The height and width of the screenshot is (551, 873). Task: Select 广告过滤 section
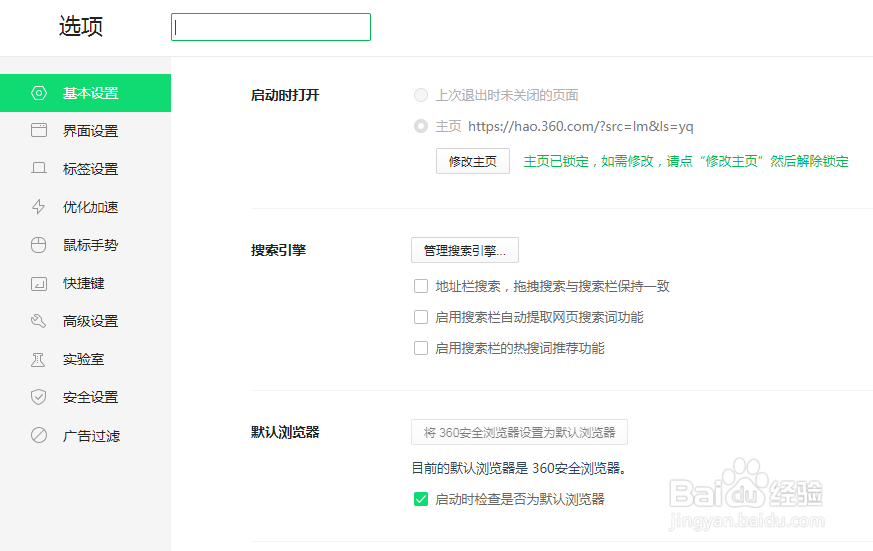[85, 436]
